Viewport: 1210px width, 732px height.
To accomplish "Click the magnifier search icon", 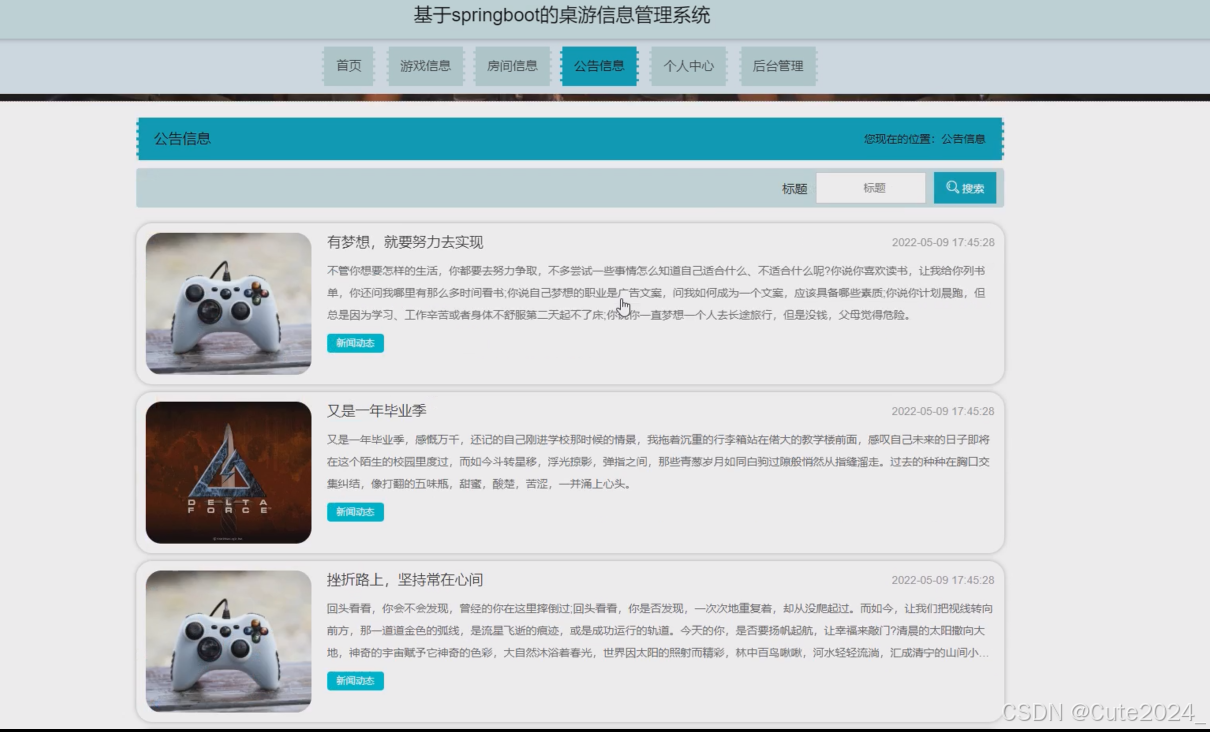I will point(950,186).
